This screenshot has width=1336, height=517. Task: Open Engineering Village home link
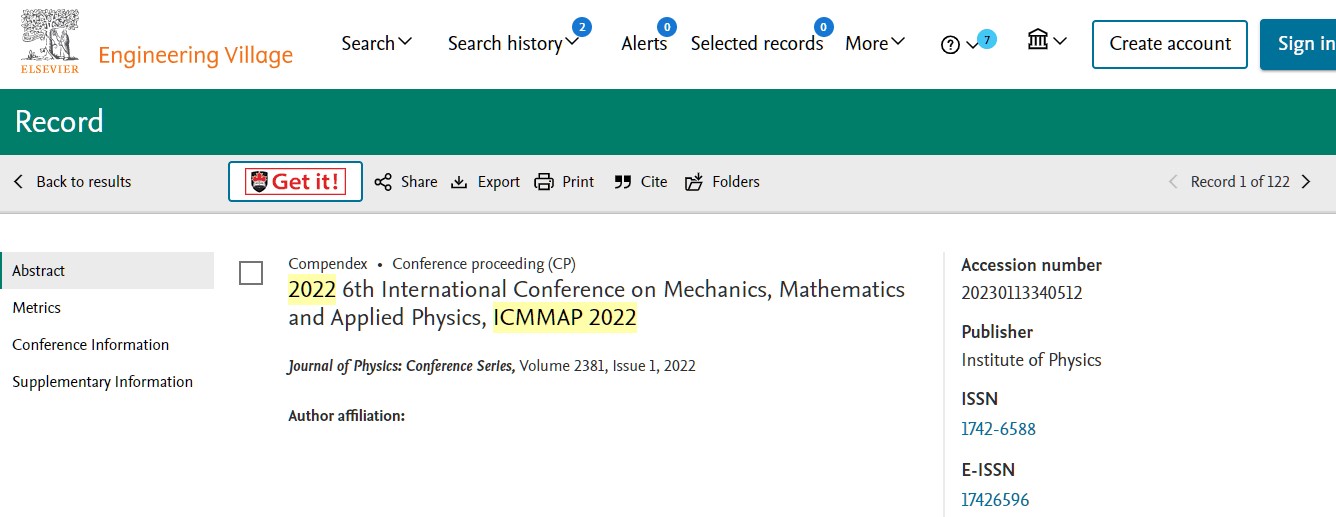coord(196,55)
